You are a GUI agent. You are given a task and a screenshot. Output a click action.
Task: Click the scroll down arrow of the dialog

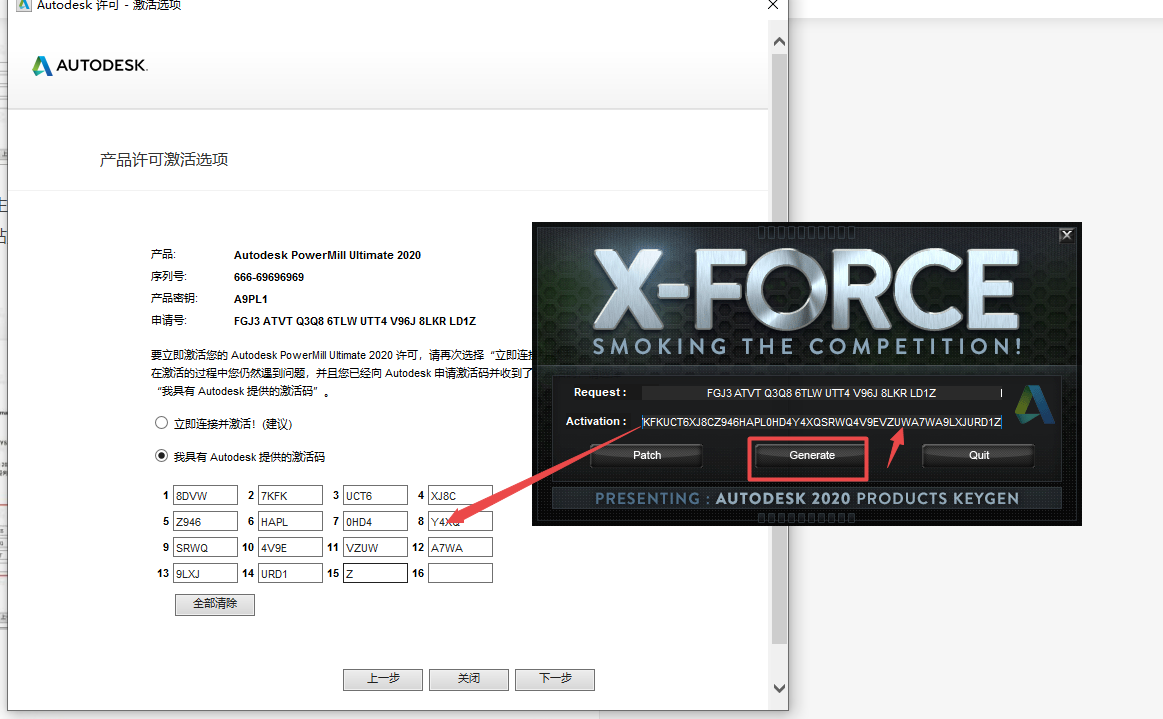point(779,688)
